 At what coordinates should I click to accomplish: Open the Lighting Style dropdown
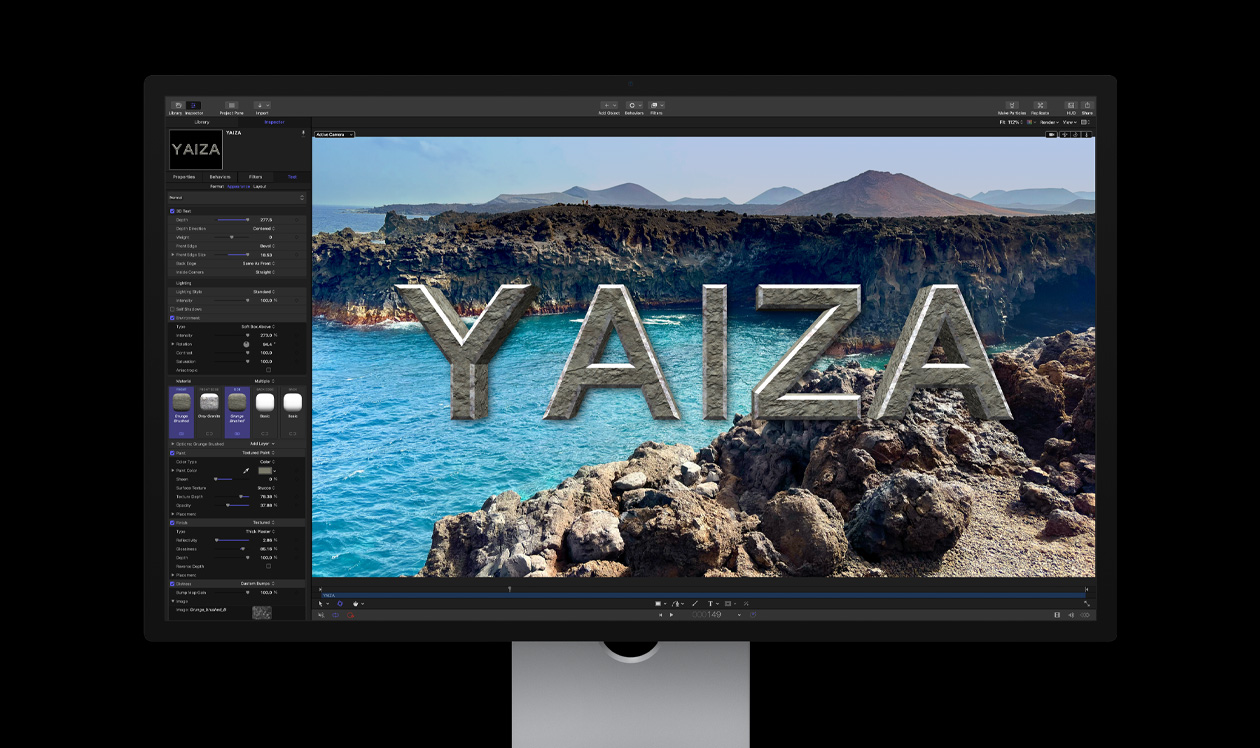tap(265, 292)
